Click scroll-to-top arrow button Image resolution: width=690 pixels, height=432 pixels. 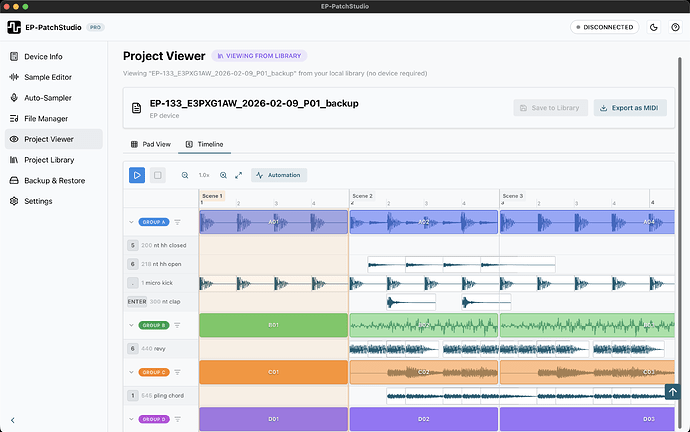point(672,392)
